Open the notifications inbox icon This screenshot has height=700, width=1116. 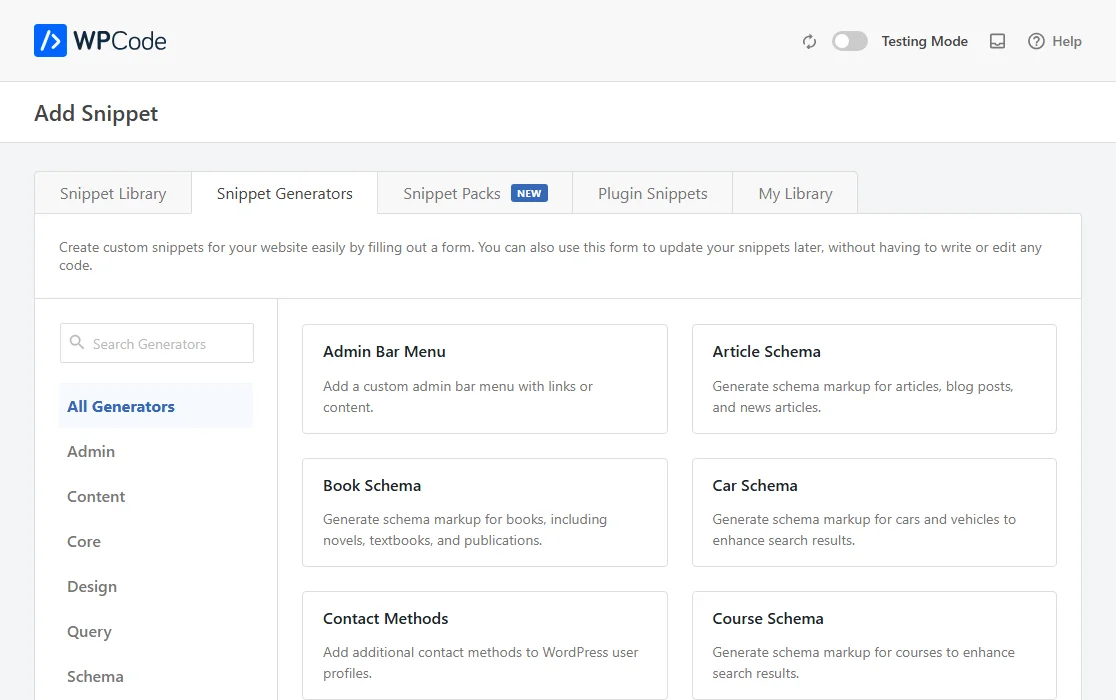tap(997, 41)
